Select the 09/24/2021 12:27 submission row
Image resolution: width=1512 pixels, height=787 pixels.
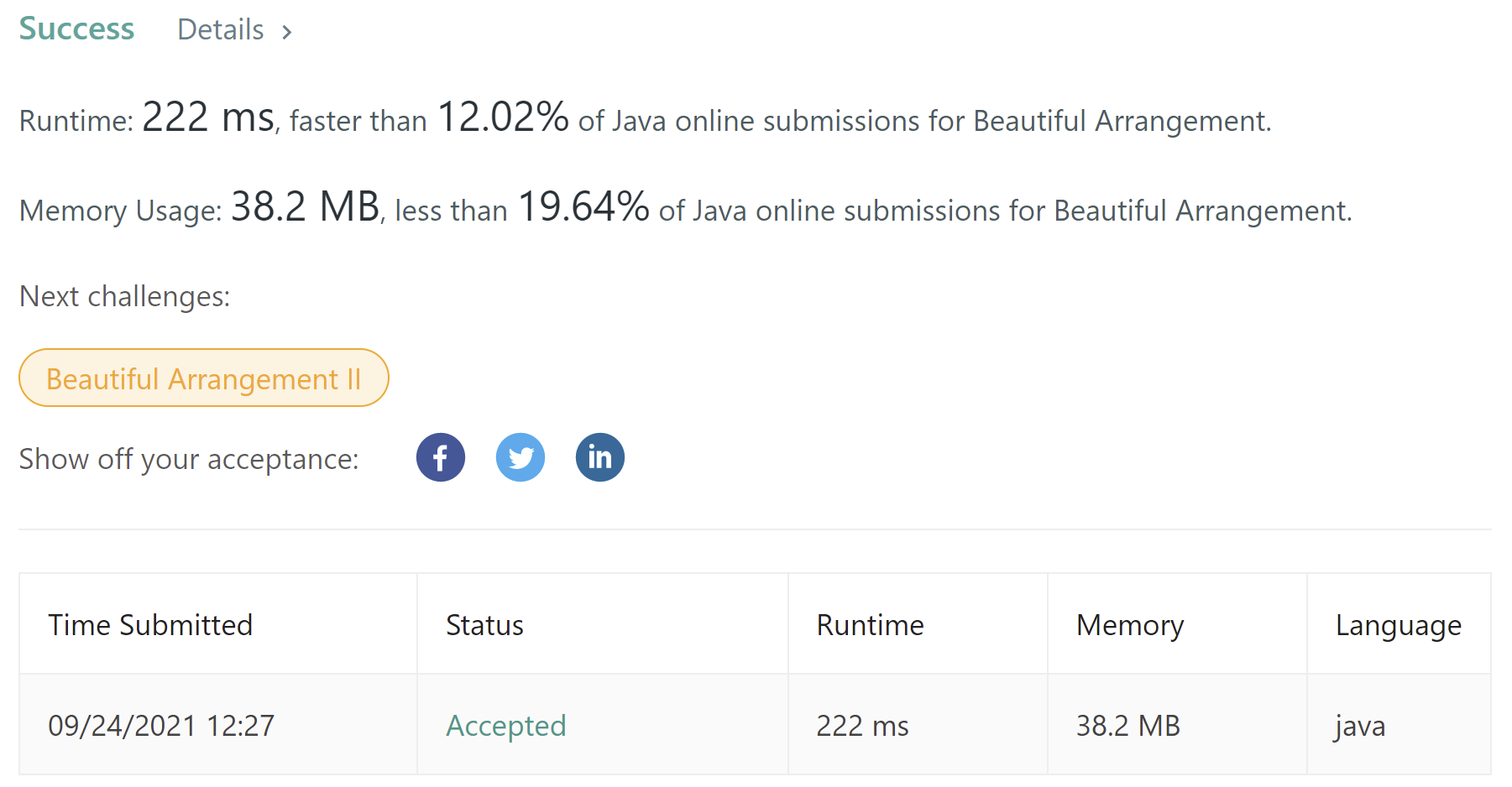coord(755,724)
